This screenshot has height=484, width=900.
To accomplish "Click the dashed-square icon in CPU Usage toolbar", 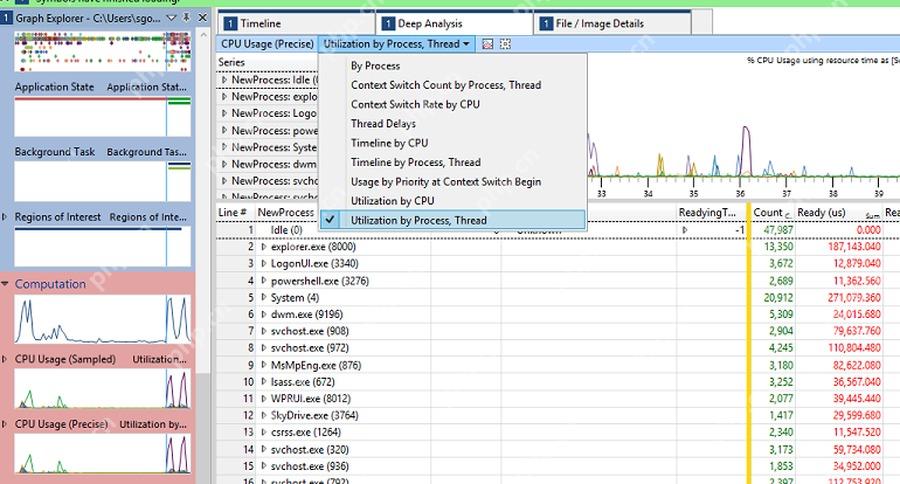I will click(x=505, y=44).
